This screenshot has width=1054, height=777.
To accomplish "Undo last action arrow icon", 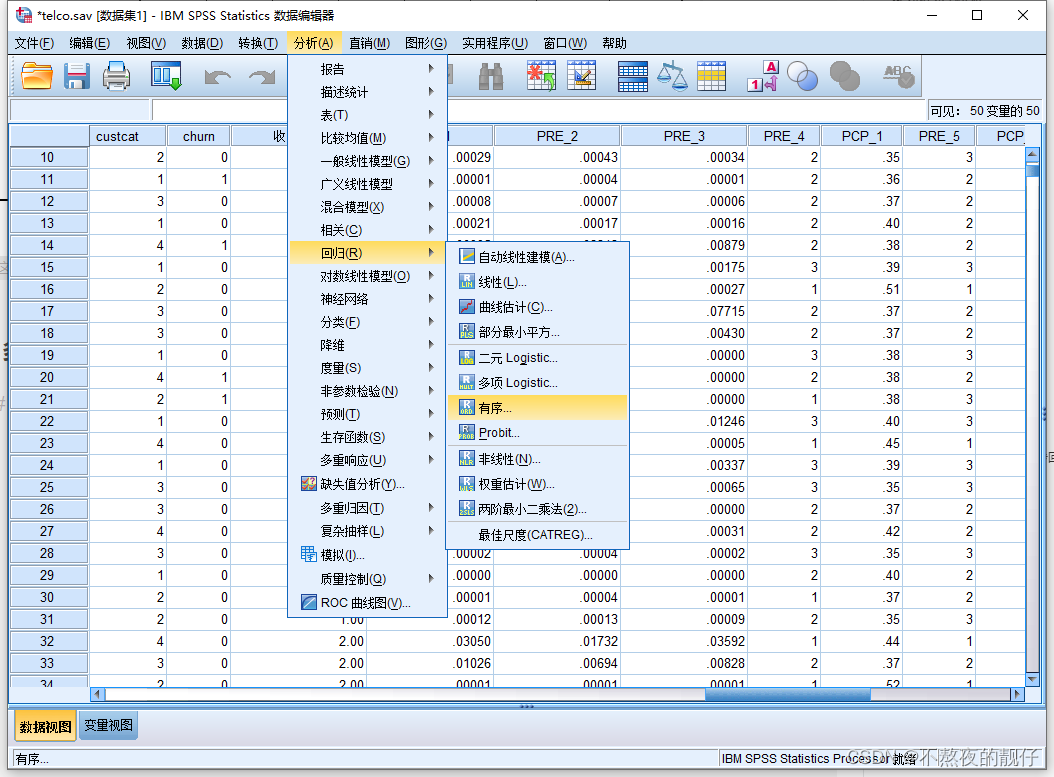I will 217,77.
